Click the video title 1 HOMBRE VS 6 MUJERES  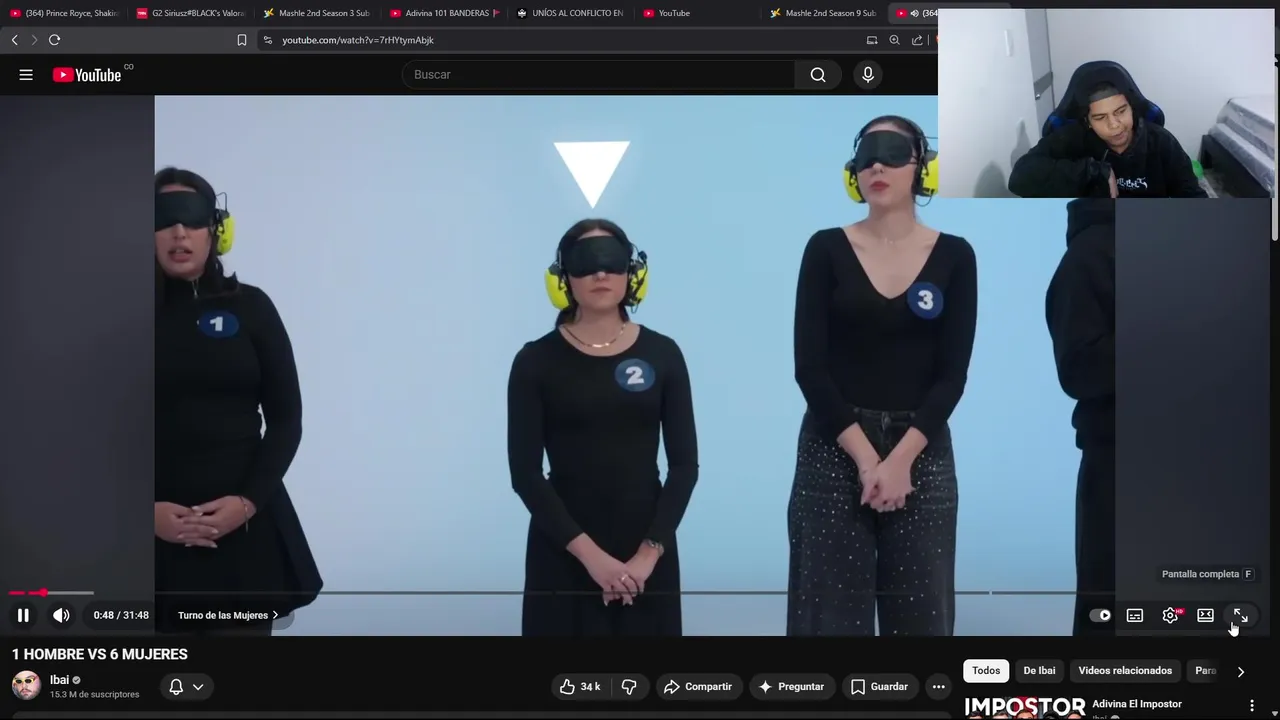point(100,654)
